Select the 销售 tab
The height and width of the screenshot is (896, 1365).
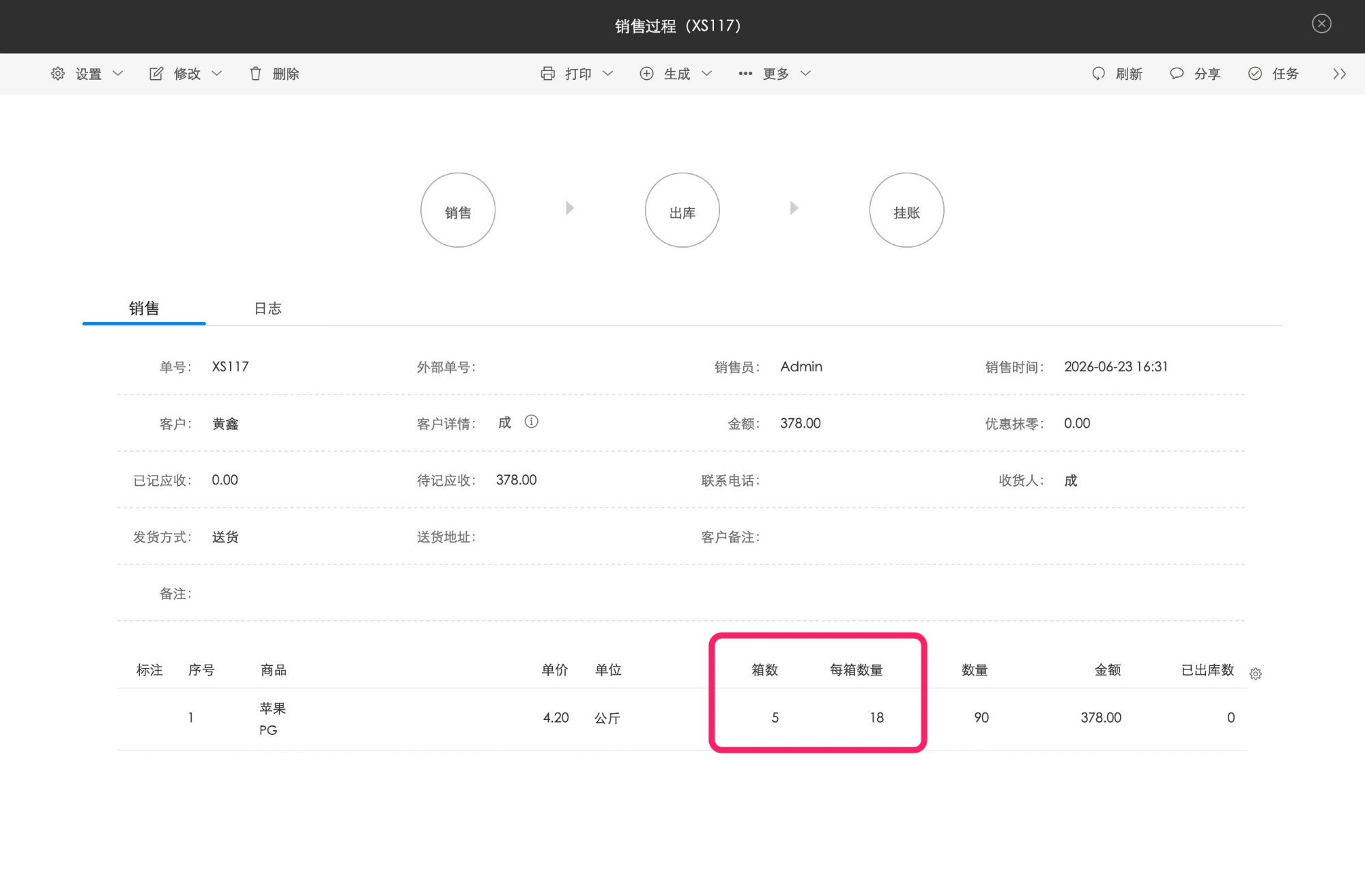(144, 308)
